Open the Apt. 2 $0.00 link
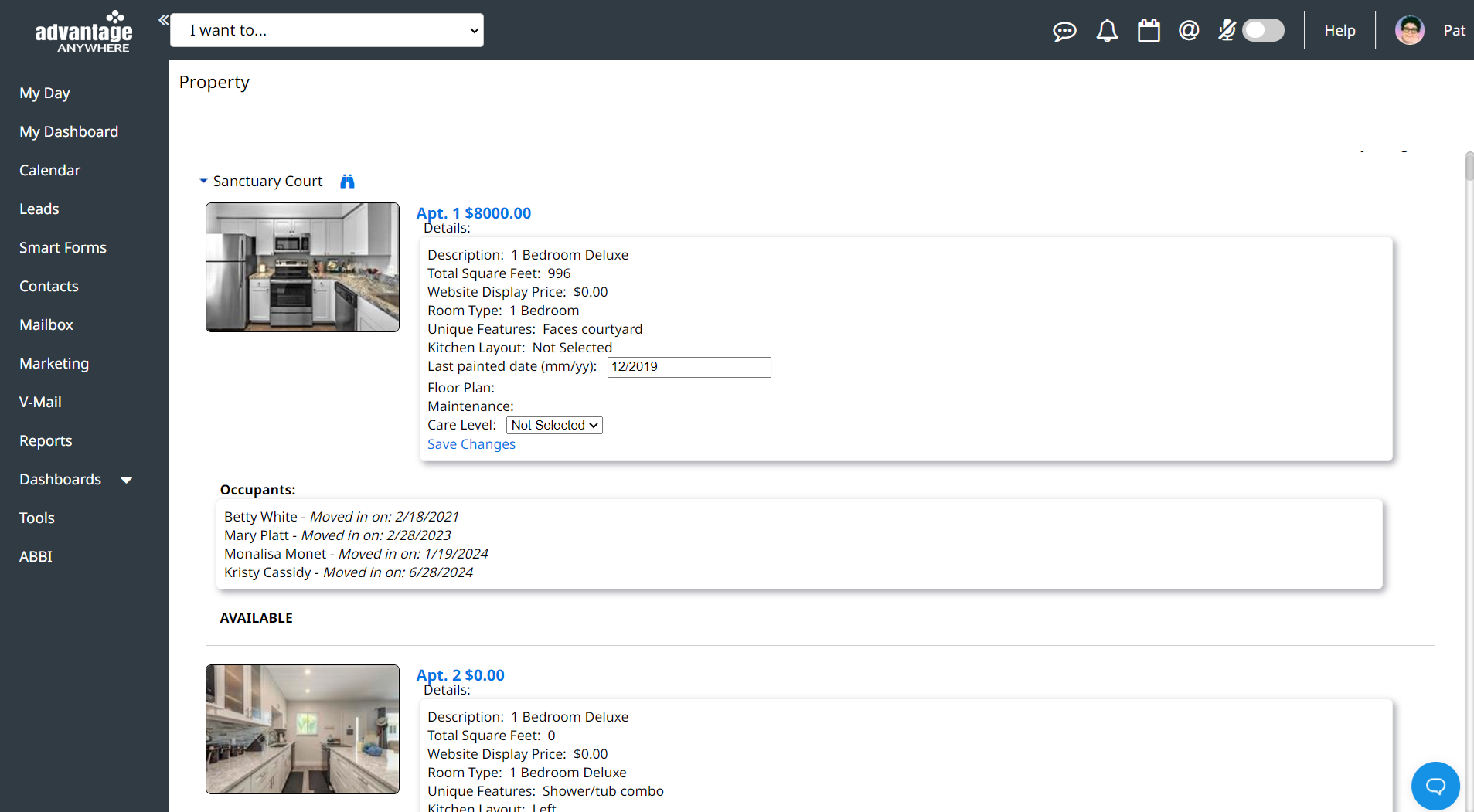The height and width of the screenshot is (812, 1474). click(460, 674)
